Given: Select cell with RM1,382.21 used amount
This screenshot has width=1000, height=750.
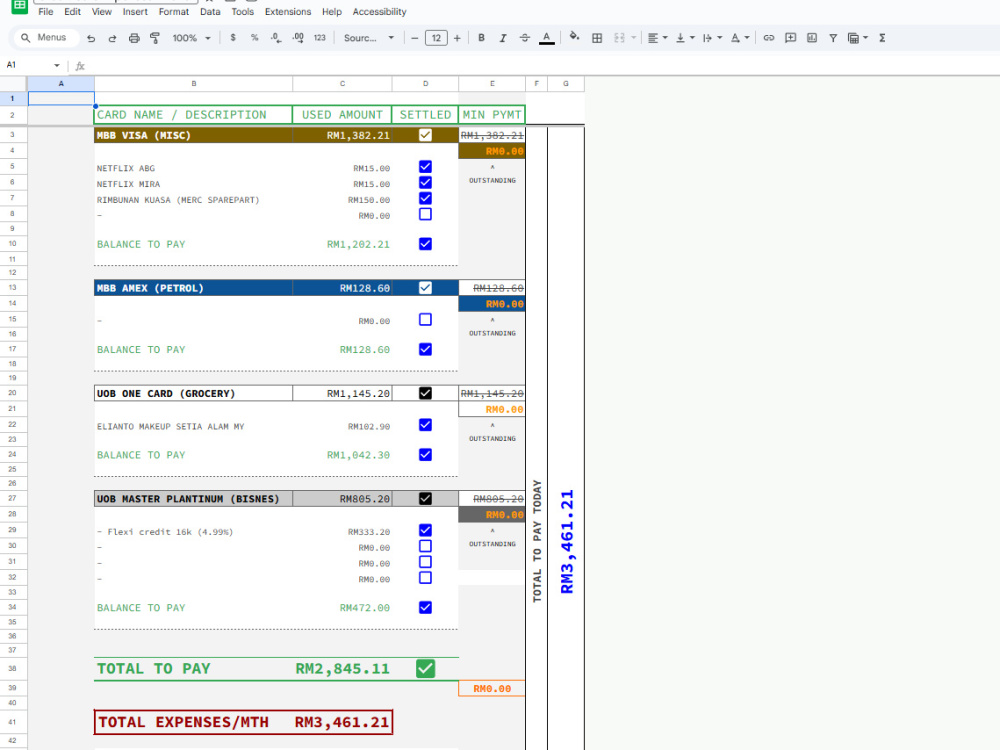Looking at the screenshot, I should (342, 135).
